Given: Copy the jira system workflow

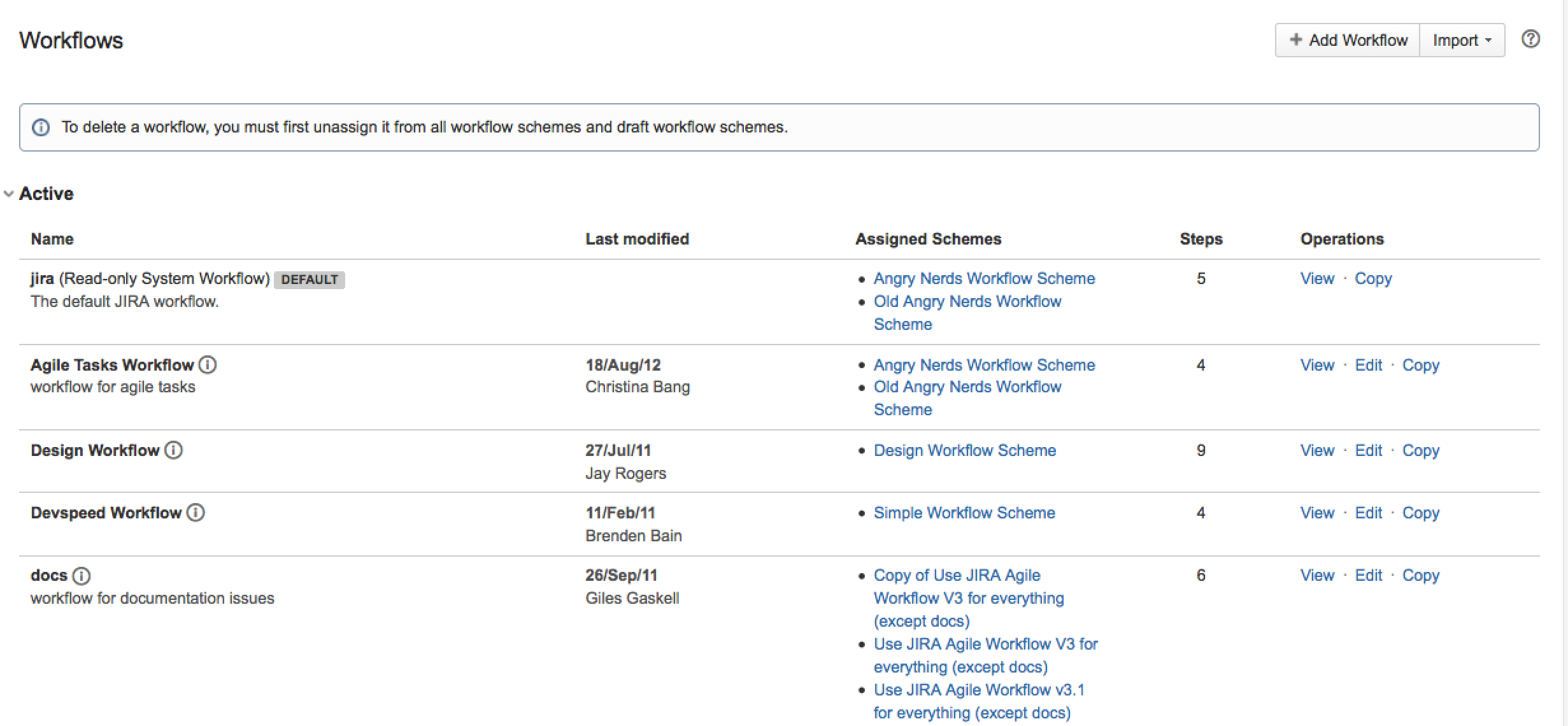Looking at the screenshot, I should coord(1373,279).
